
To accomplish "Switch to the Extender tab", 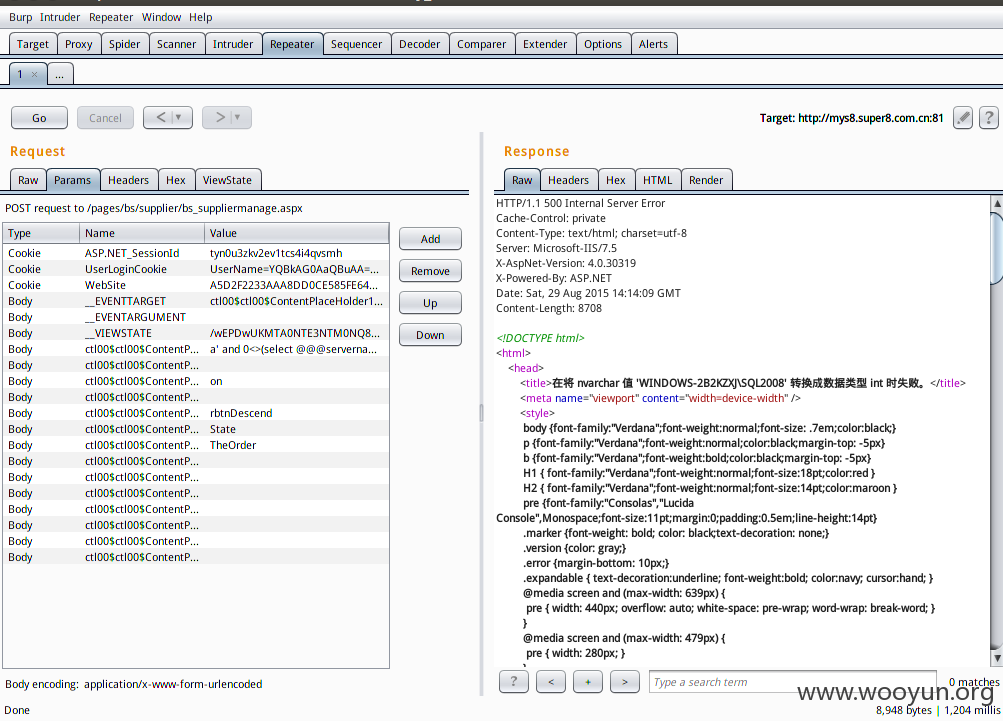I will (x=545, y=44).
